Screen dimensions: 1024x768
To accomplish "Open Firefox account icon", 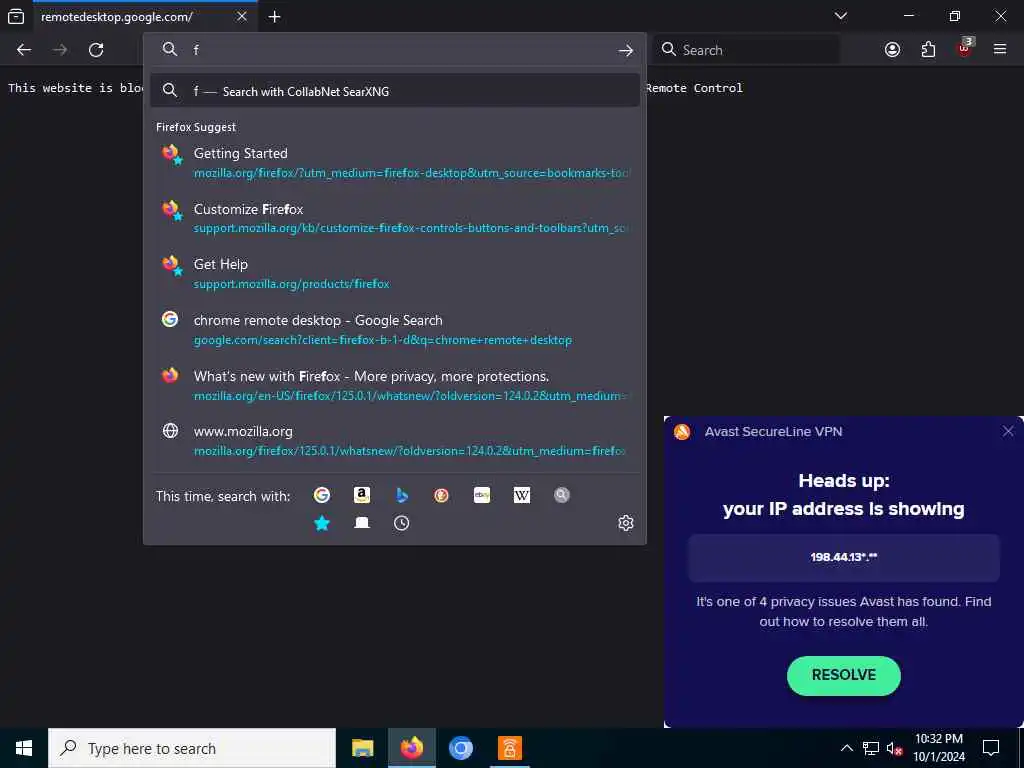I will click(x=892, y=50).
